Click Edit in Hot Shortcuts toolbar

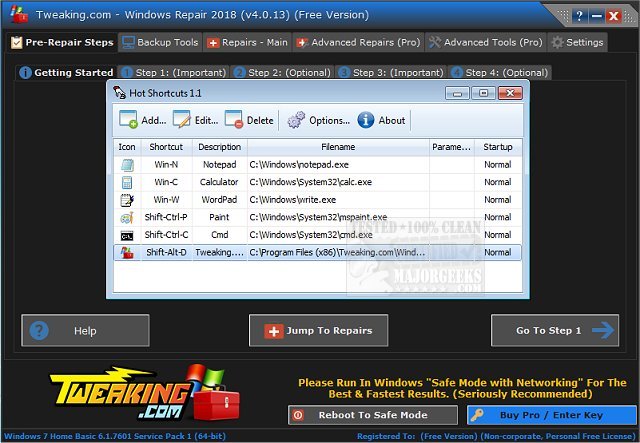tap(196, 120)
